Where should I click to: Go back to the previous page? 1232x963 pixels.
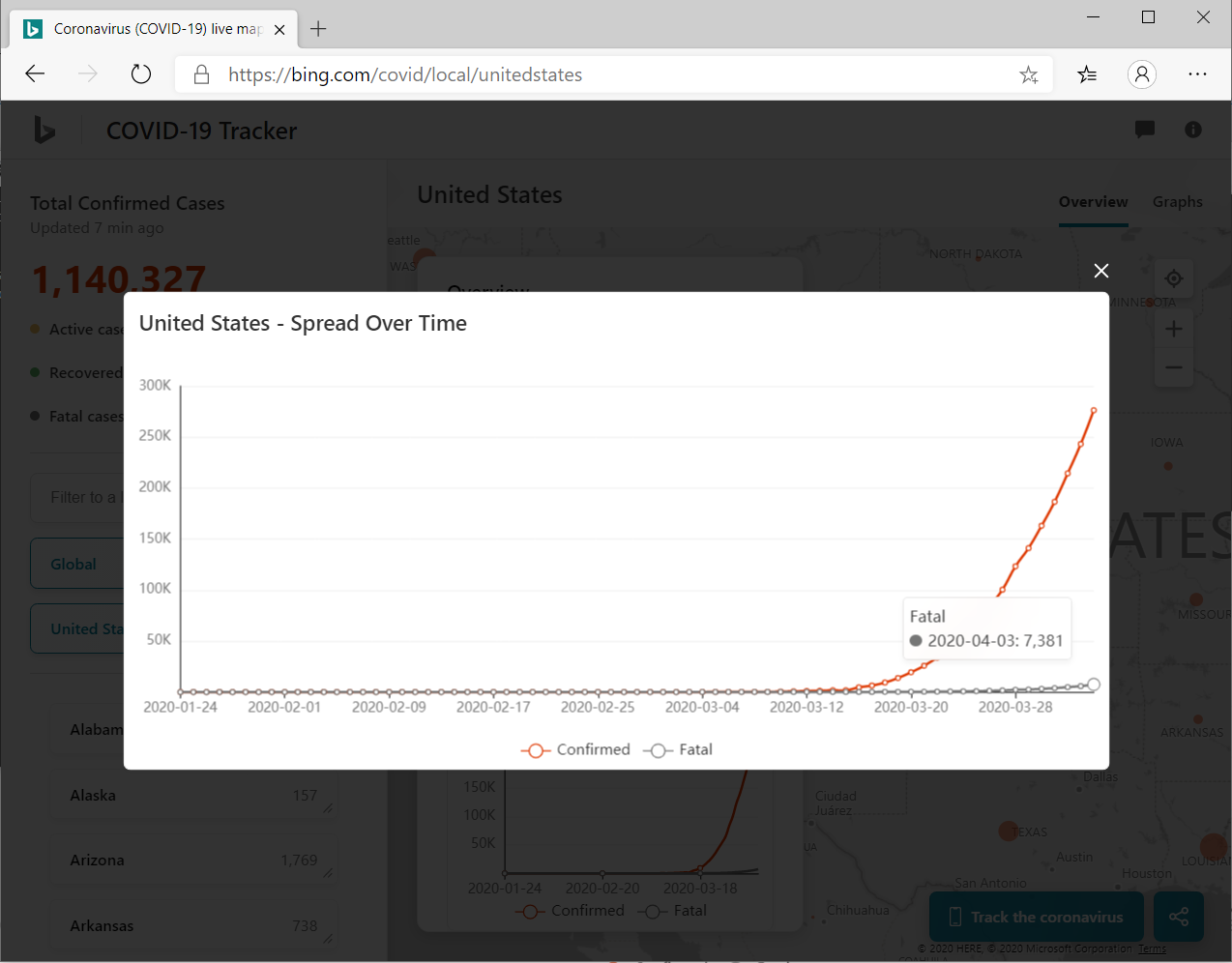36,74
